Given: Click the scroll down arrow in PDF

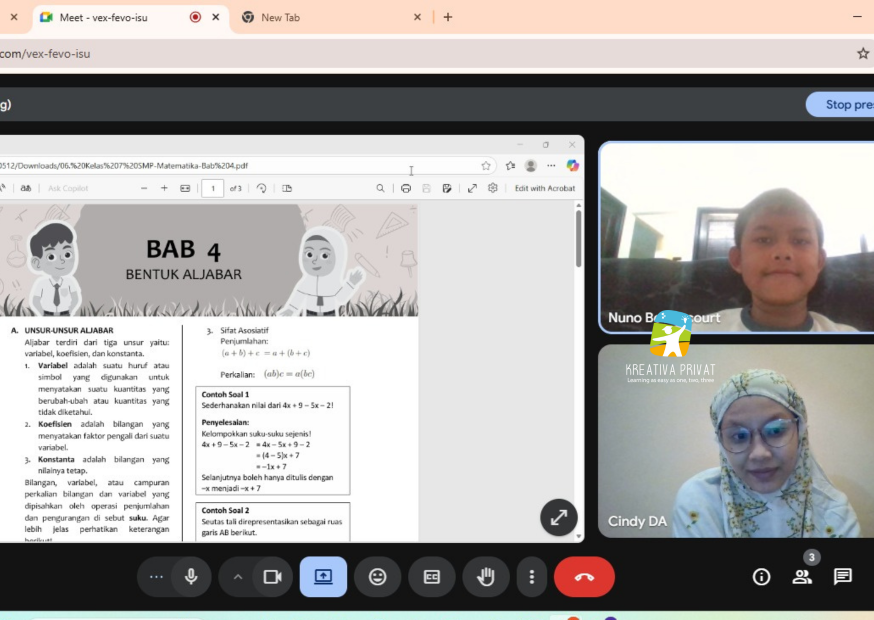Looking at the screenshot, I should [x=579, y=536].
